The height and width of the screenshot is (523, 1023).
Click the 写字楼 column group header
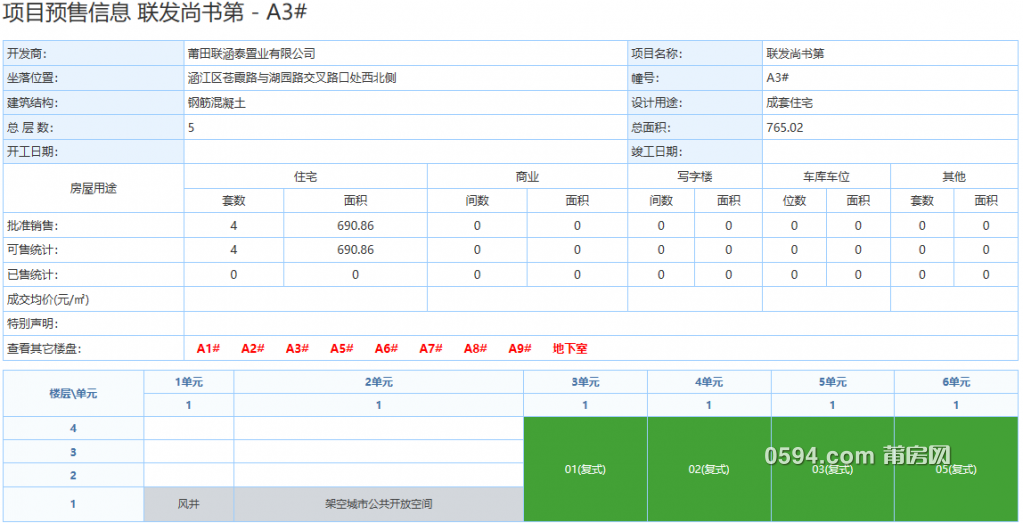[x=695, y=177]
